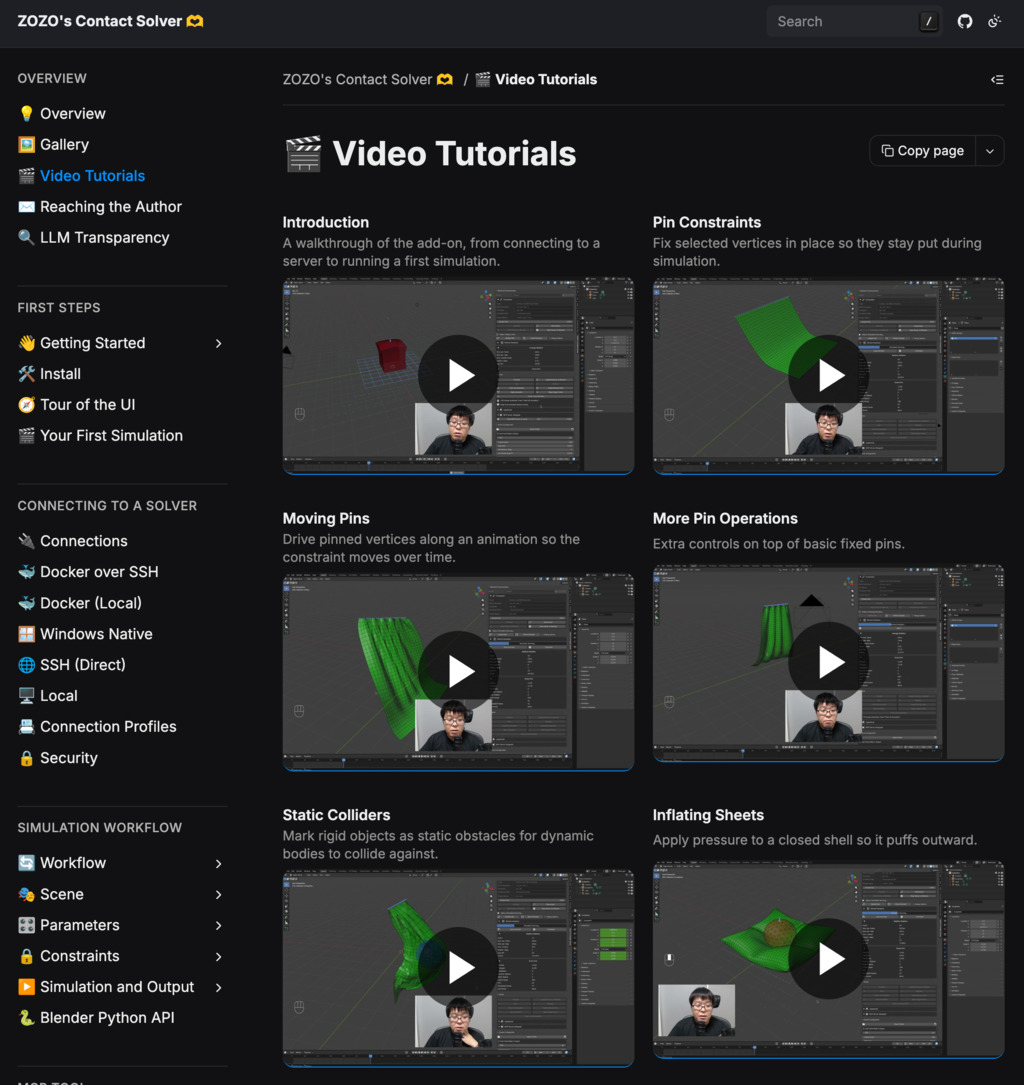The height and width of the screenshot is (1085, 1024).
Task: Click the SSH (Direct) globe icon
Action: pyautogui.click(x=26, y=665)
